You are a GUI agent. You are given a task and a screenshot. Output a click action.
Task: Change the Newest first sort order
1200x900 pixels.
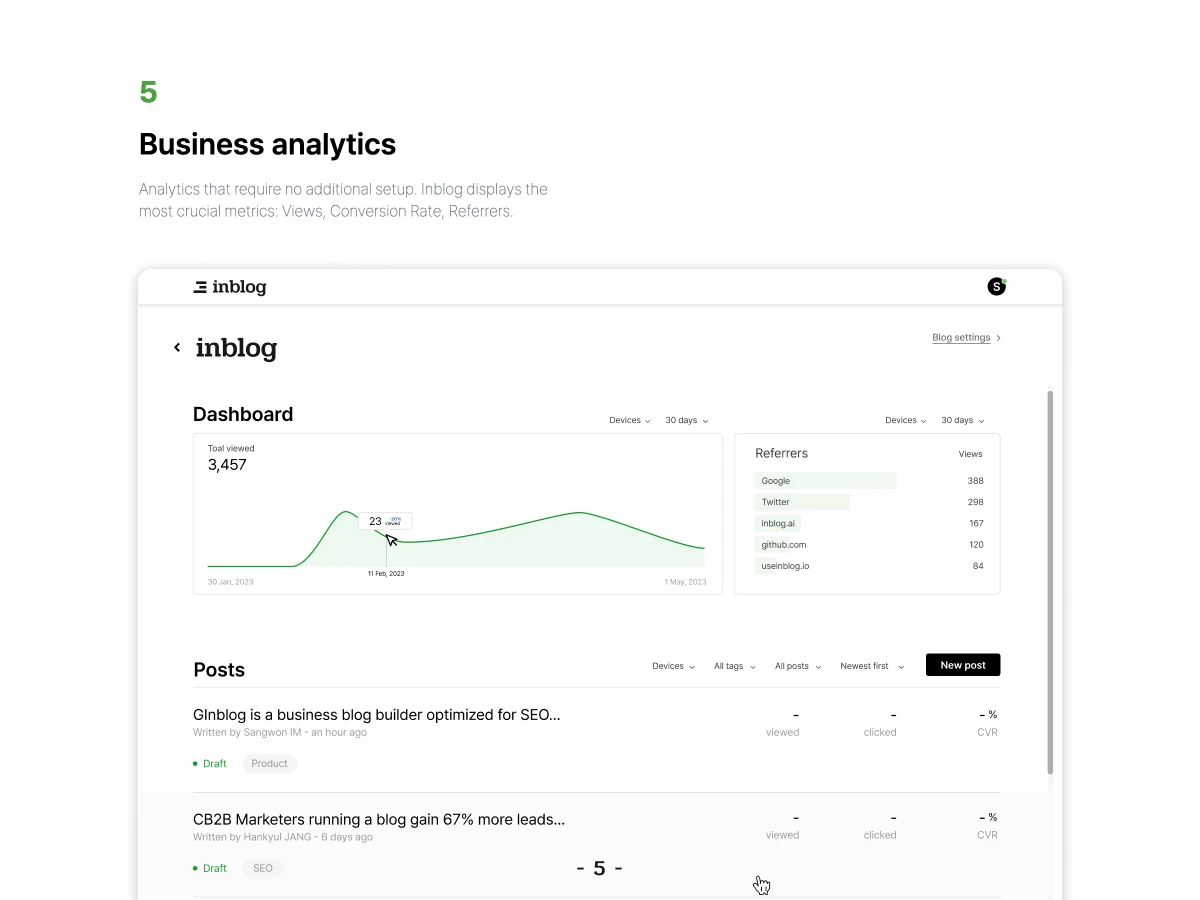coord(872,666)
